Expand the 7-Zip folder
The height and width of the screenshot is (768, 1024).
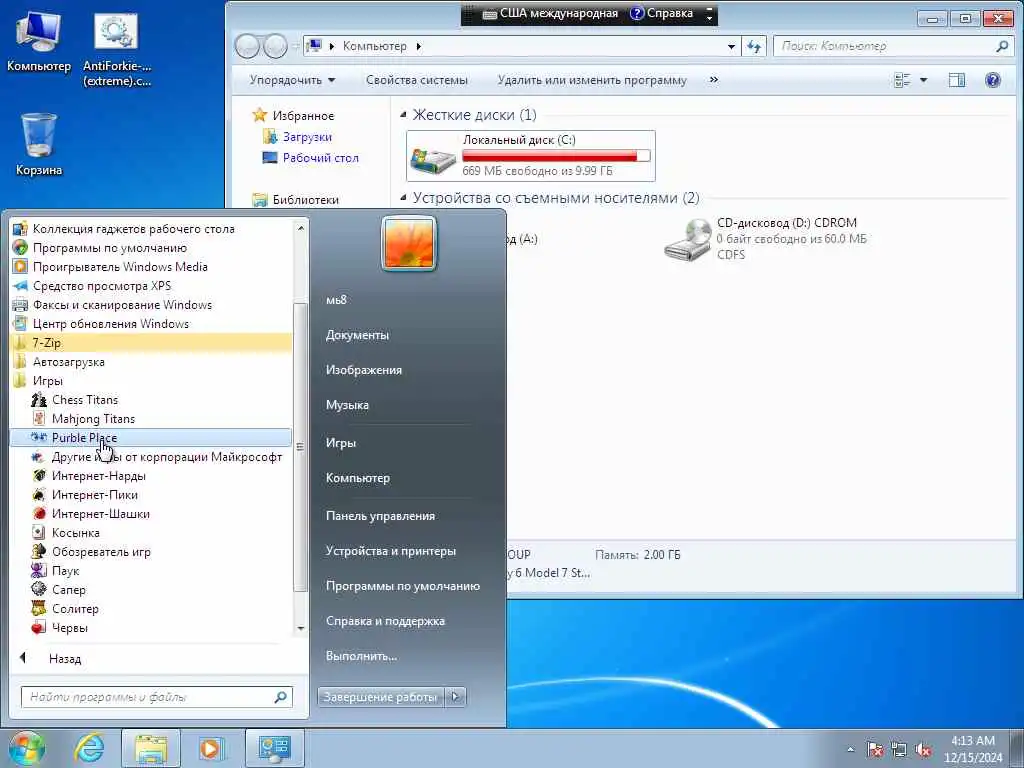(151, 343)
